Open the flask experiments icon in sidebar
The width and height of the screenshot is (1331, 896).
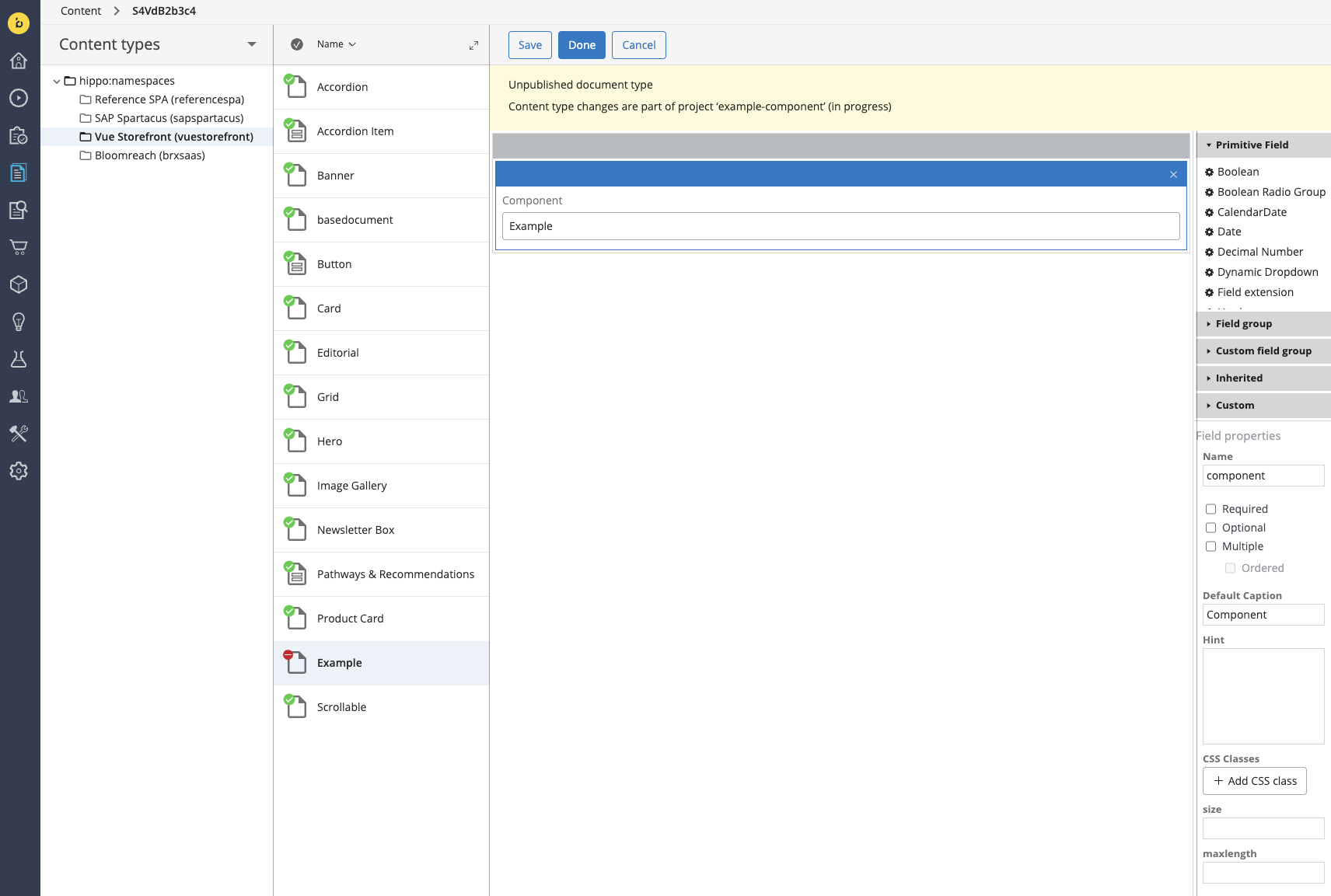click(19, 359)
